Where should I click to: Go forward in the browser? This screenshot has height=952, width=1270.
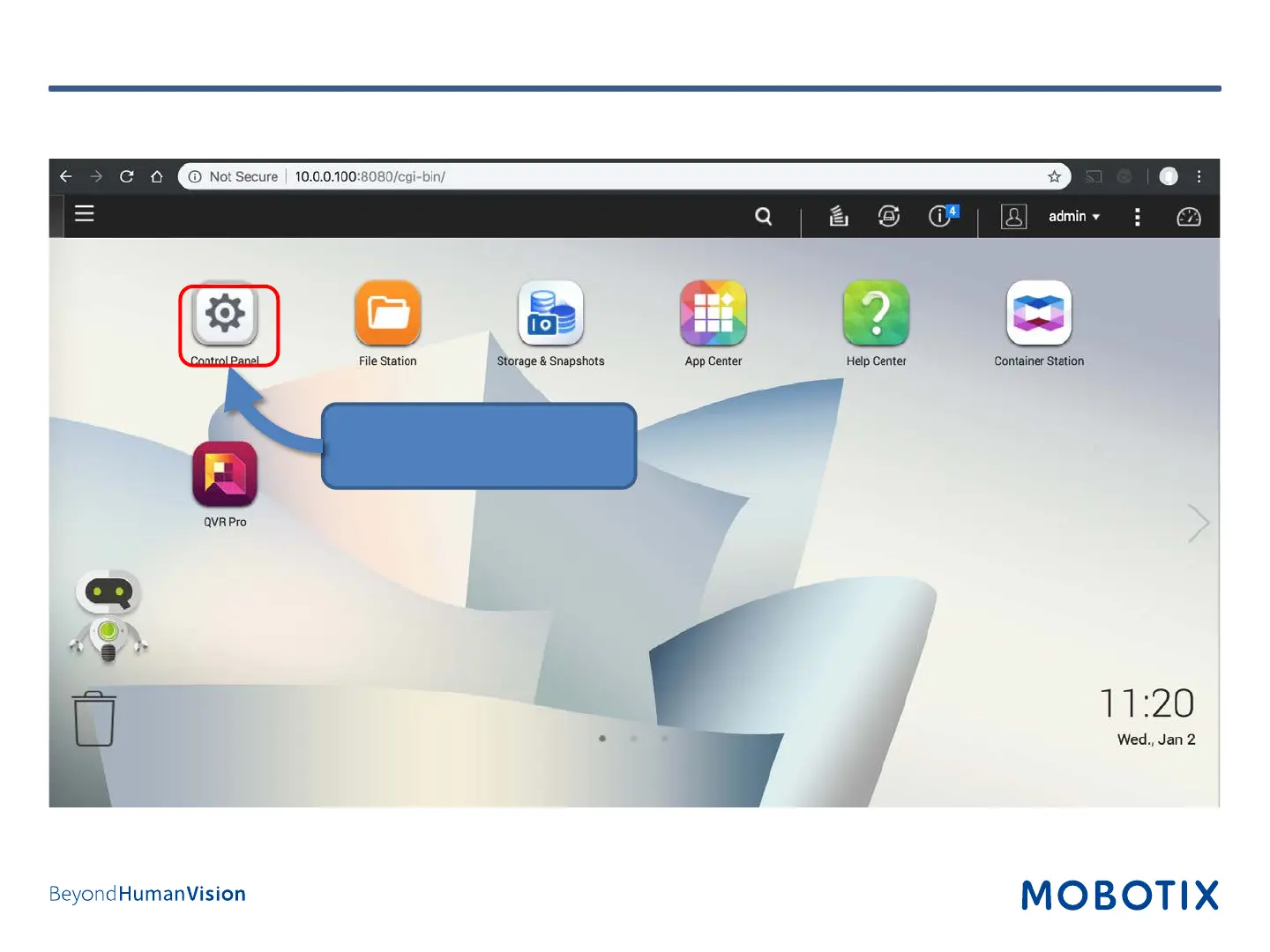[x=96, y=176]
